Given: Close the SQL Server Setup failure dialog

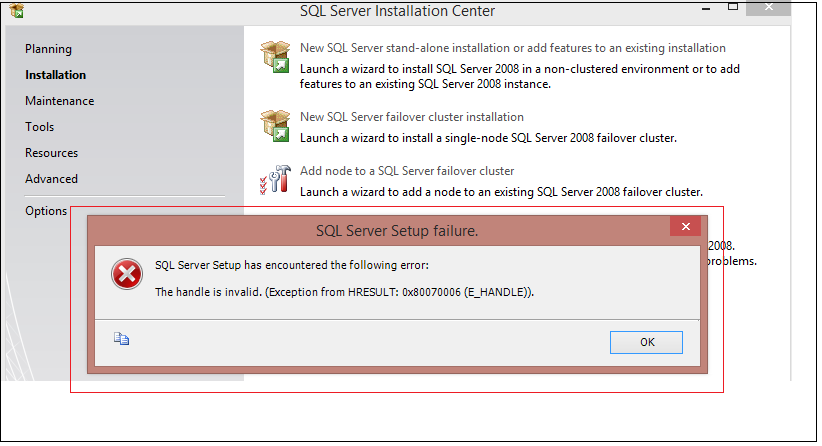Looking at the screenshot, I should click(684, 228).
